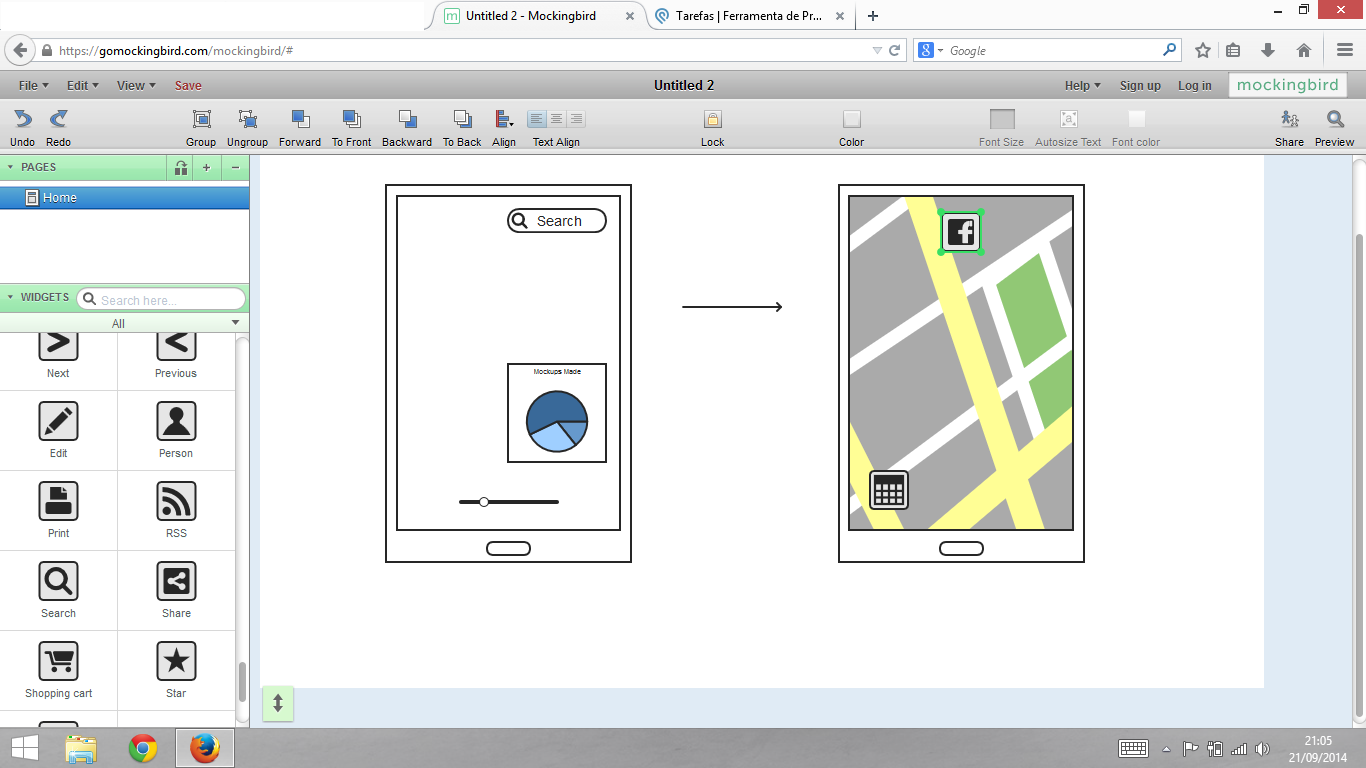Click the To Back toolbar icon
This screenshot has width=1366, height=768.
[462, 120]
